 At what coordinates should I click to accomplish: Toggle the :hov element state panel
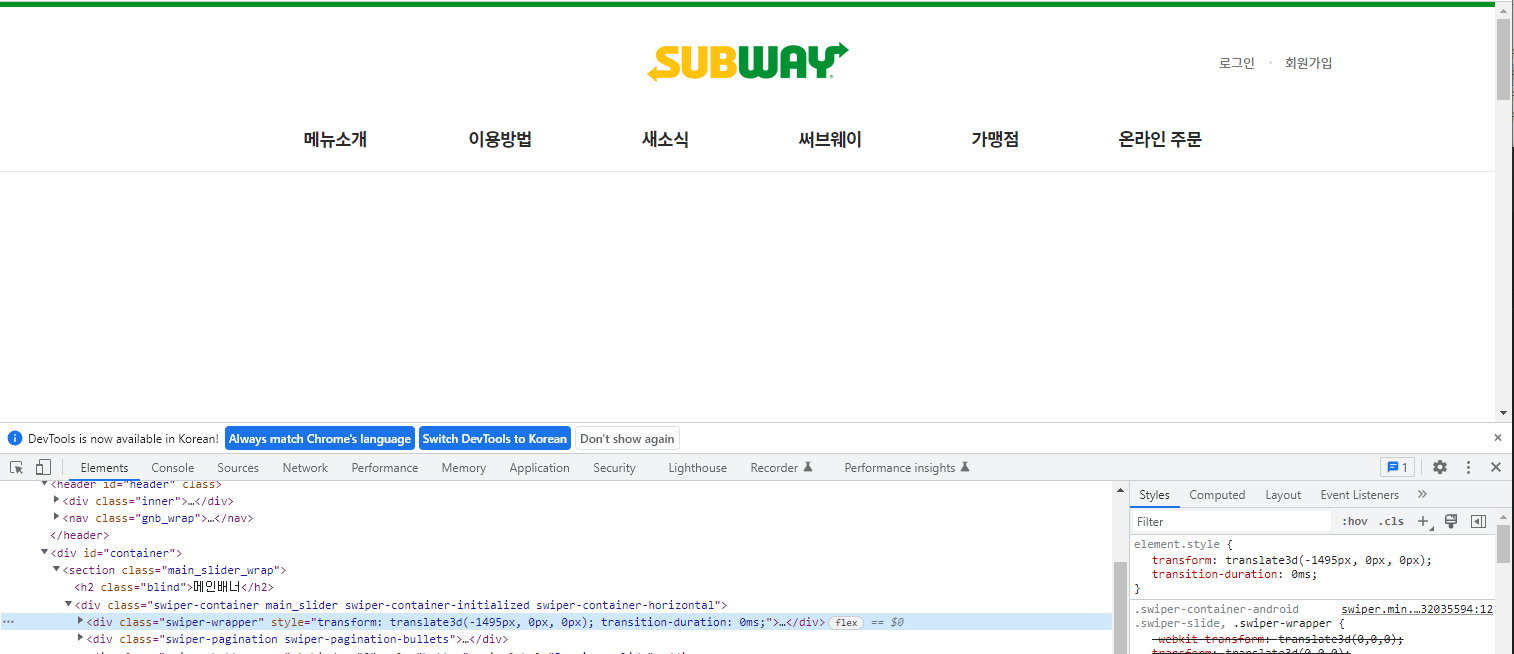click(x=1354, y=521)
